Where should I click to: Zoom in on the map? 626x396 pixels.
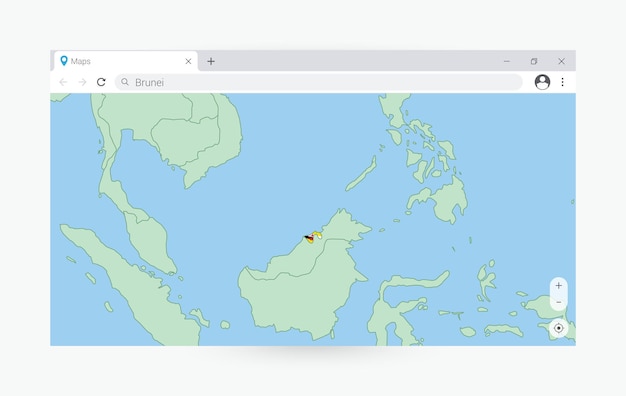[559, 285]
